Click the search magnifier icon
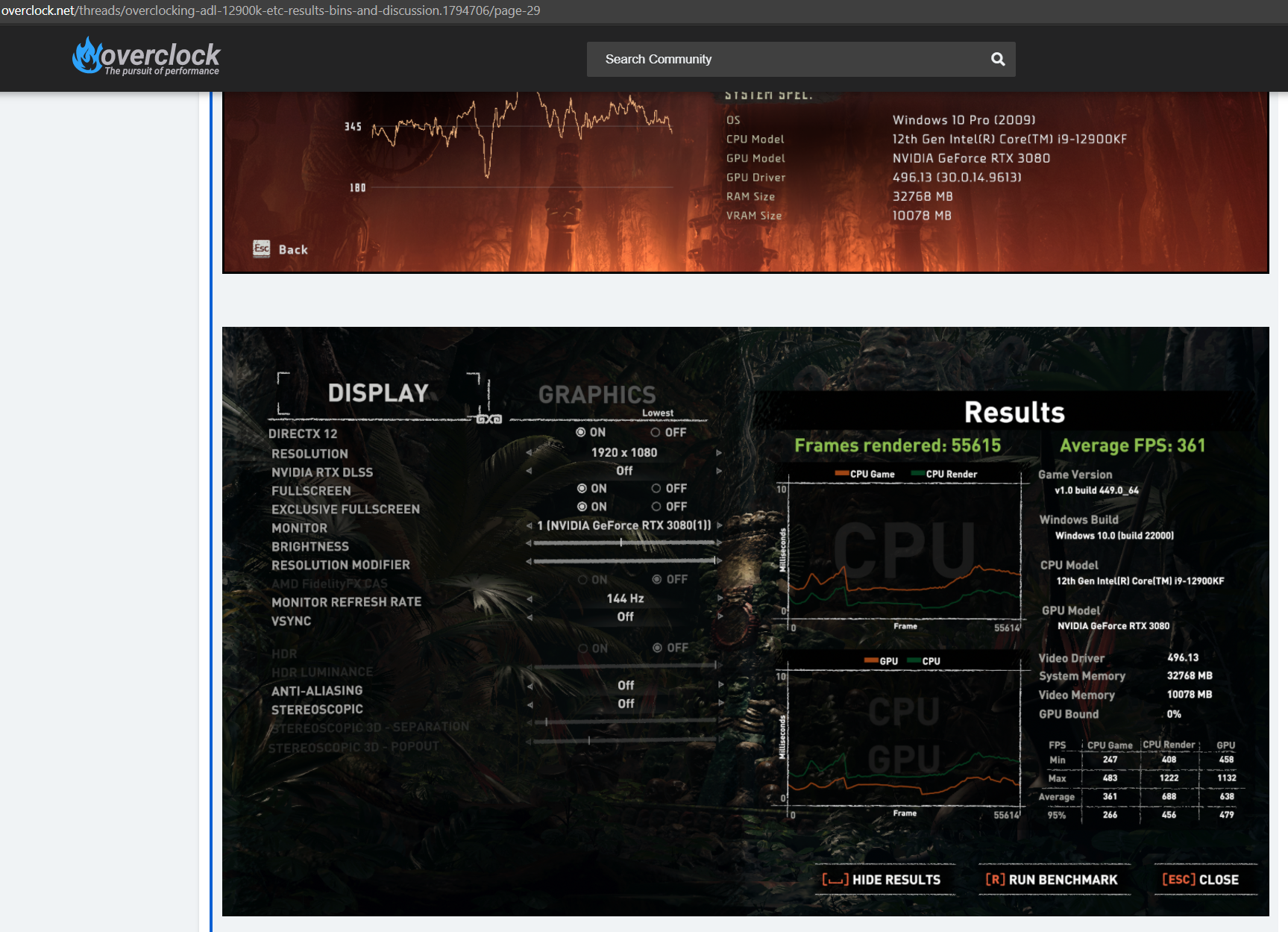 point(998,59)
